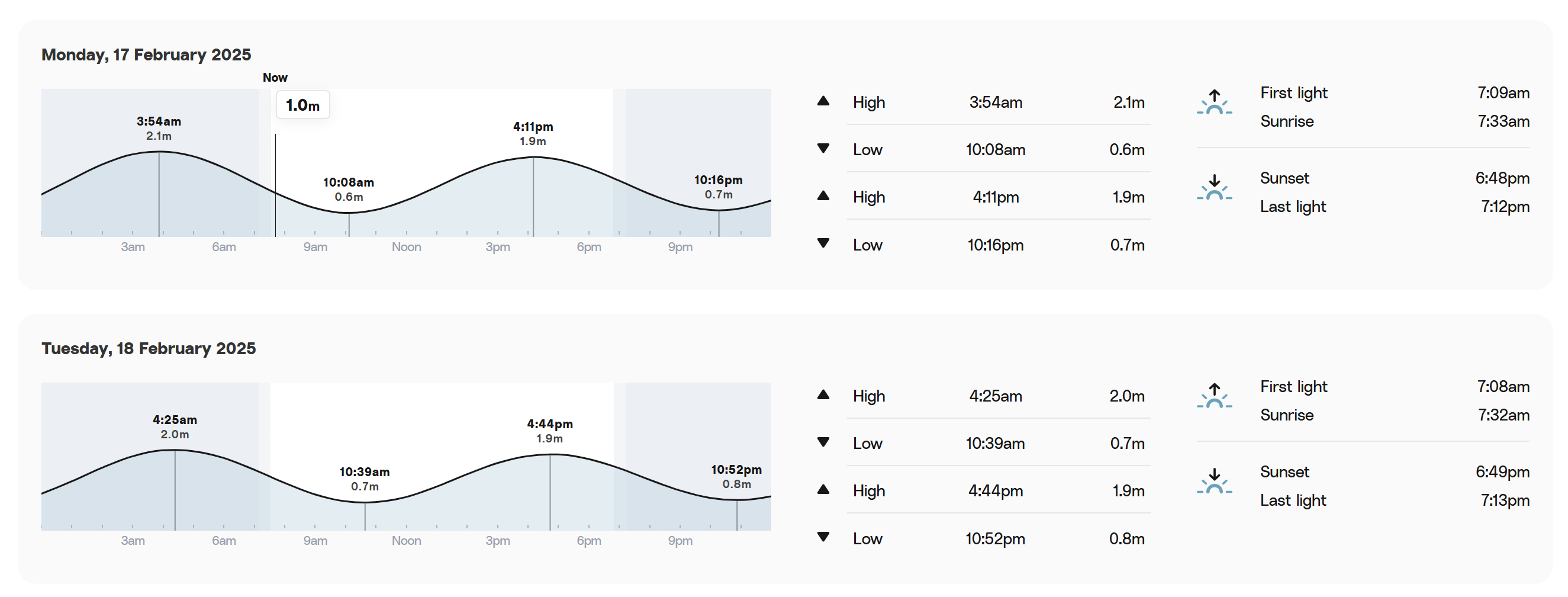This screenshot has width=1568, height=597.
Task: Click down-arrow icon for Monday 10:08am Low
Action: (823, 148)
